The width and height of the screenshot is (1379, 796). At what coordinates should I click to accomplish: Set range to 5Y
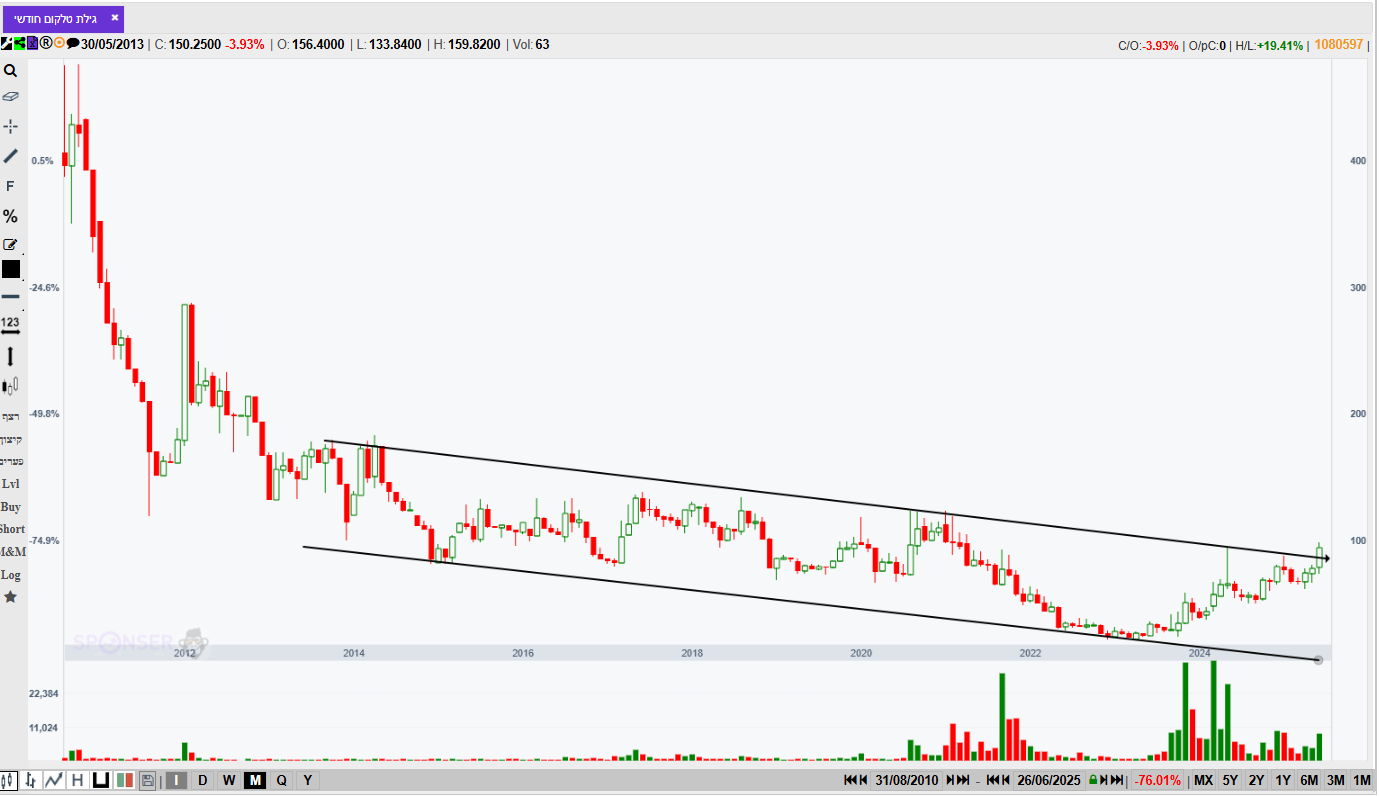tap(1230, 780)
